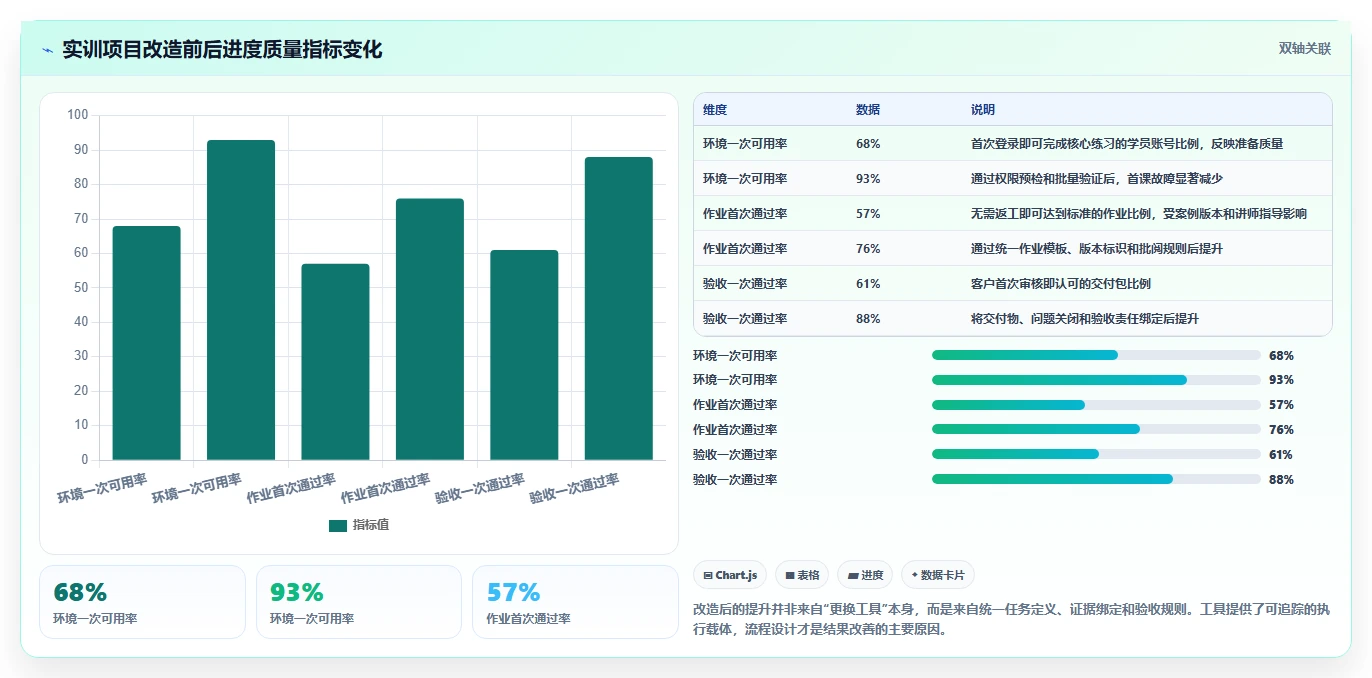The image size is (1372, 678).
Task: Click the 维度 column header
Action: tap(715, 110)
